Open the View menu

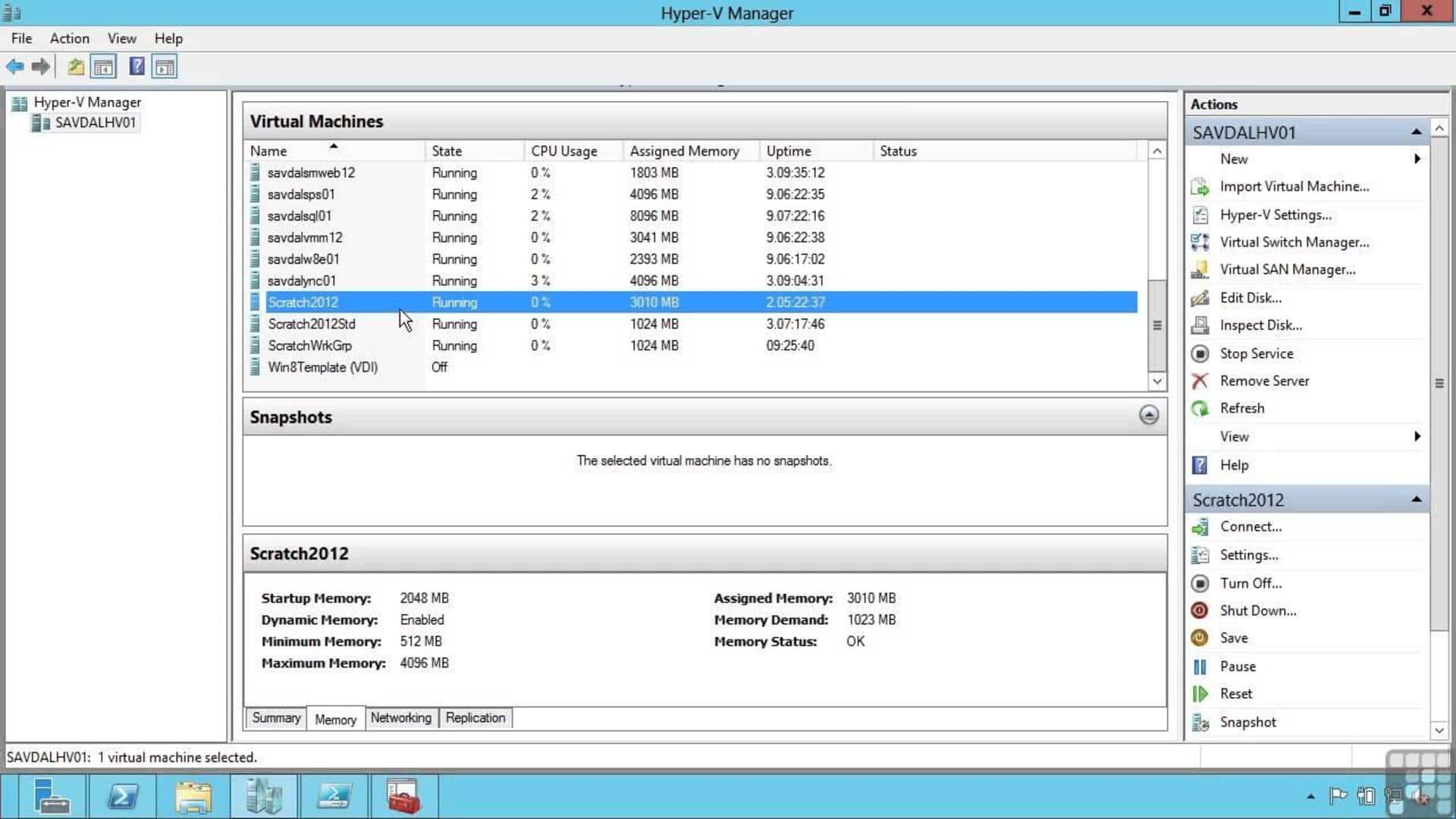click(122, 39)
